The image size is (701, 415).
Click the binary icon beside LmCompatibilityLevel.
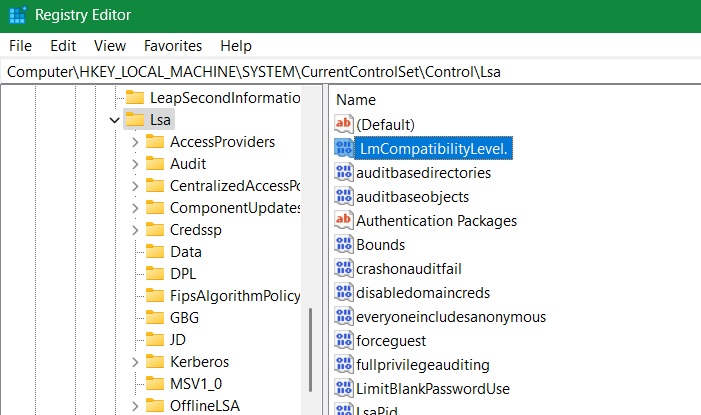344,148
